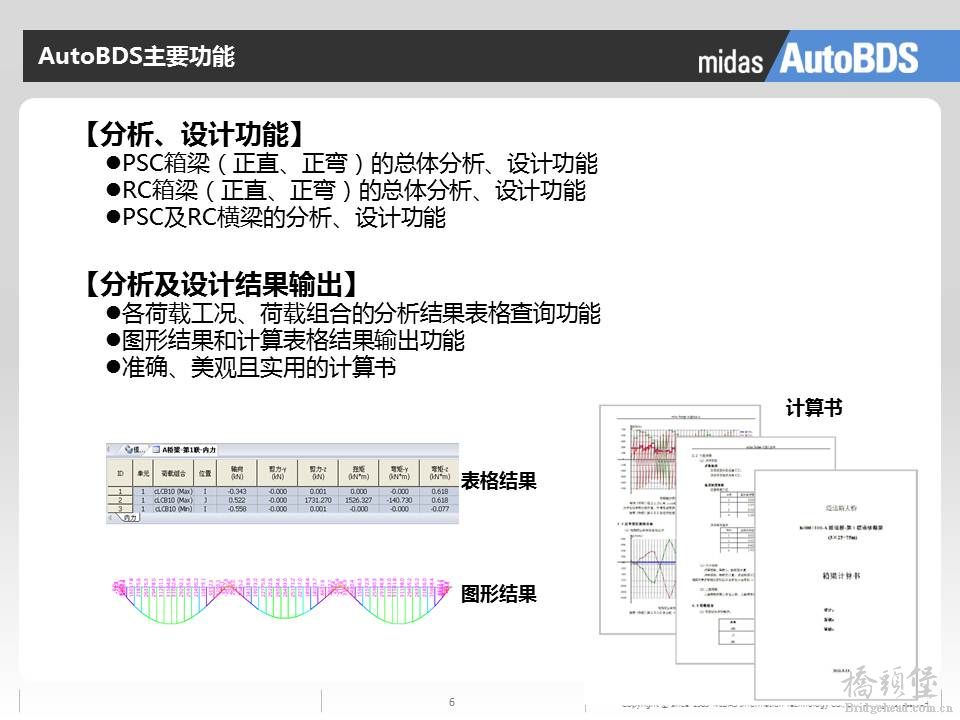Screen dimensions: 960x720
Task: Click the midas AutoBDS logo
Action: (808, 59)
